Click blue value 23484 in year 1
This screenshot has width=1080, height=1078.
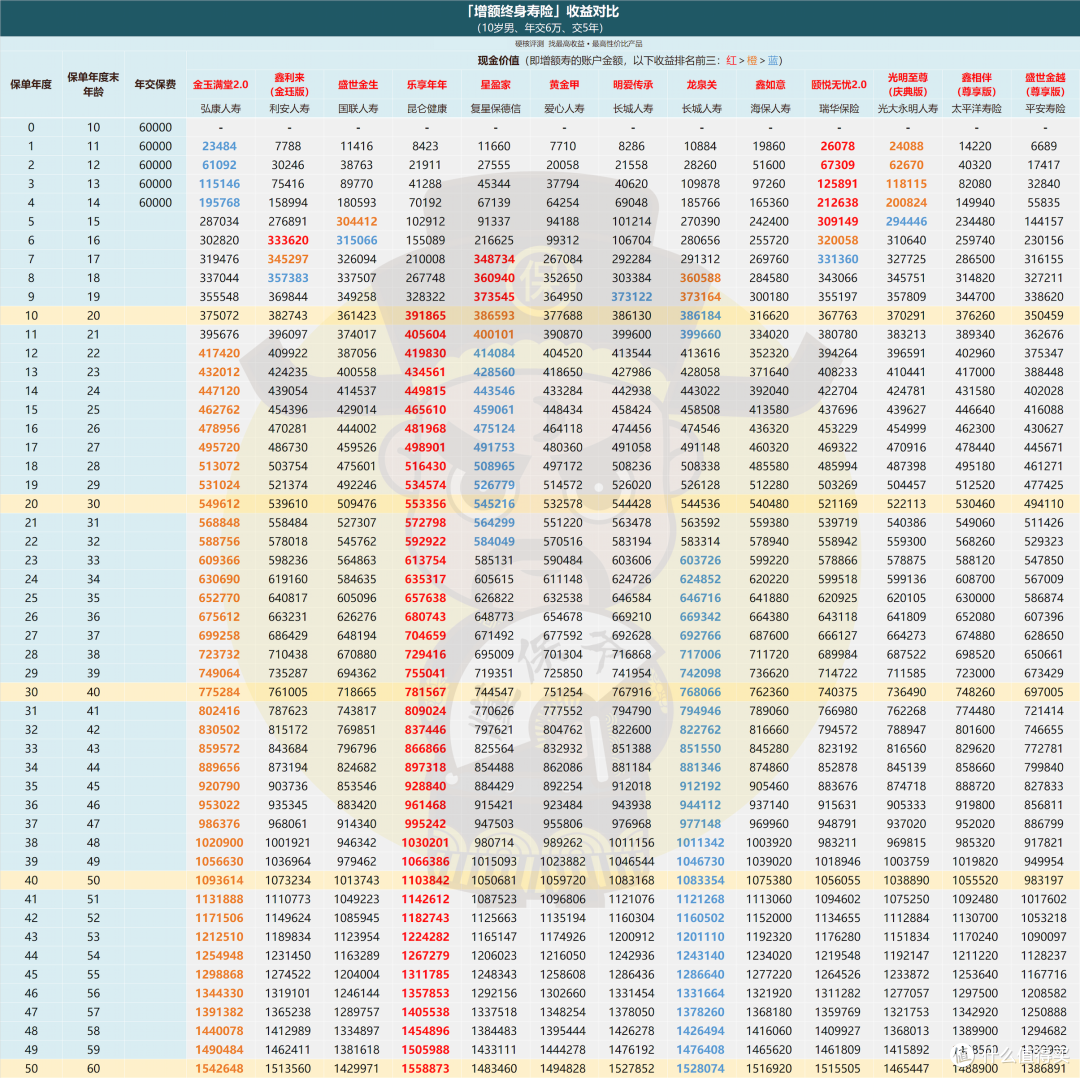click(220, 146)
